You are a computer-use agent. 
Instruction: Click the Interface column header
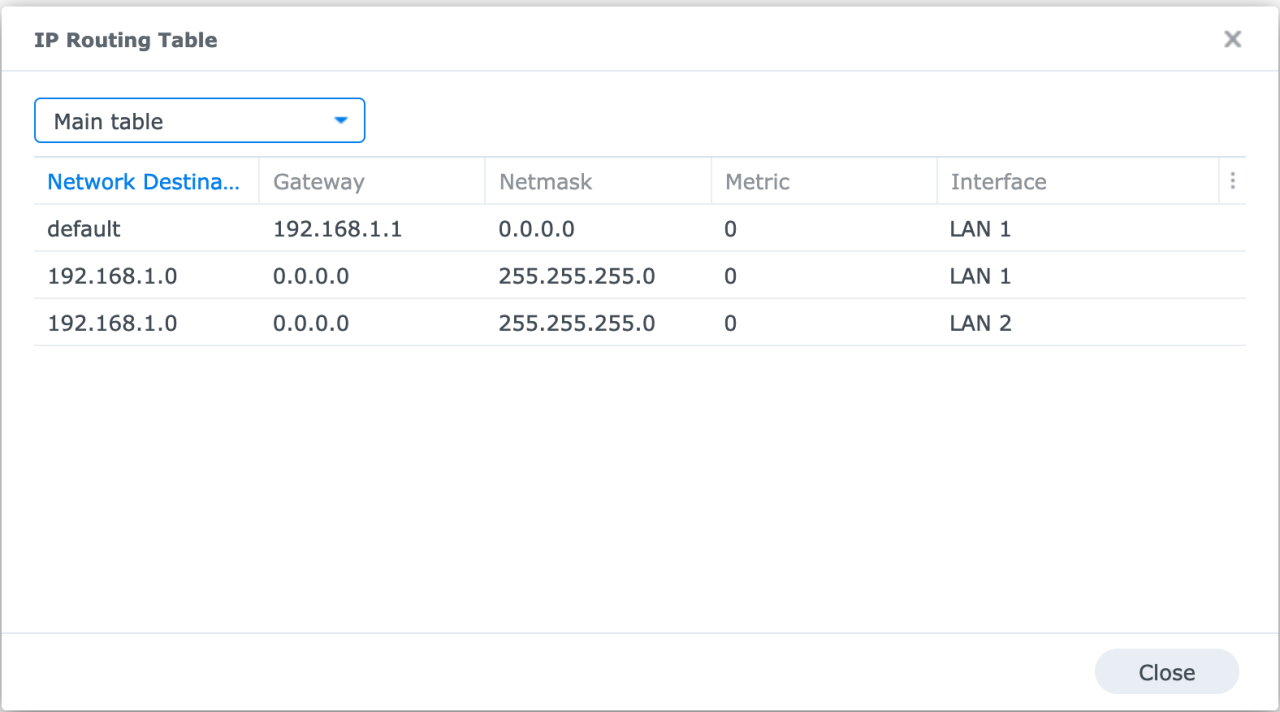pyautogui.click(x=998, y=181)
